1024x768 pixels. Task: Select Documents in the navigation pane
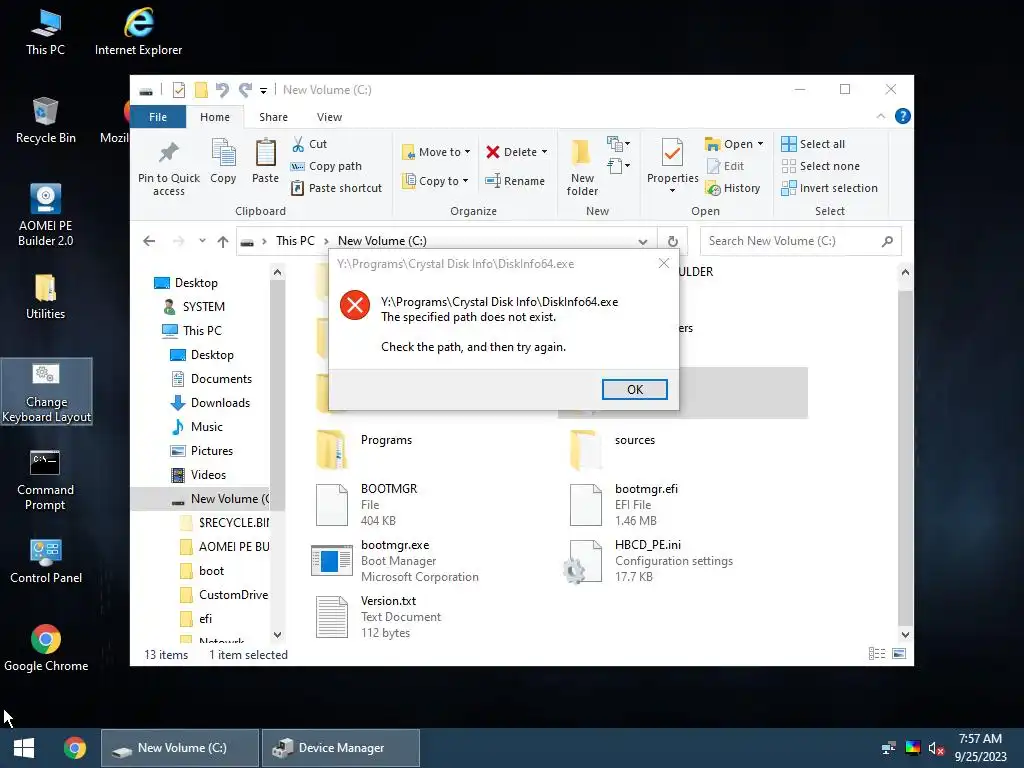click(x=212, y=379)
